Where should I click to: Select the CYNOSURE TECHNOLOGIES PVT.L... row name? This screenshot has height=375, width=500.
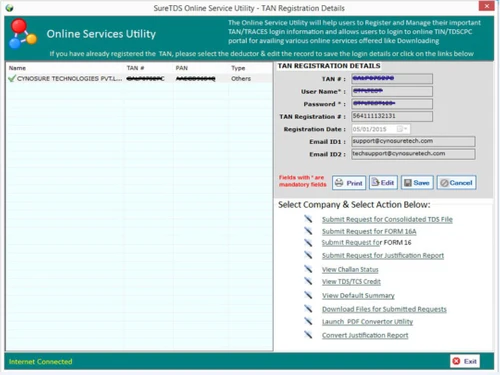[x=69, y=79]
